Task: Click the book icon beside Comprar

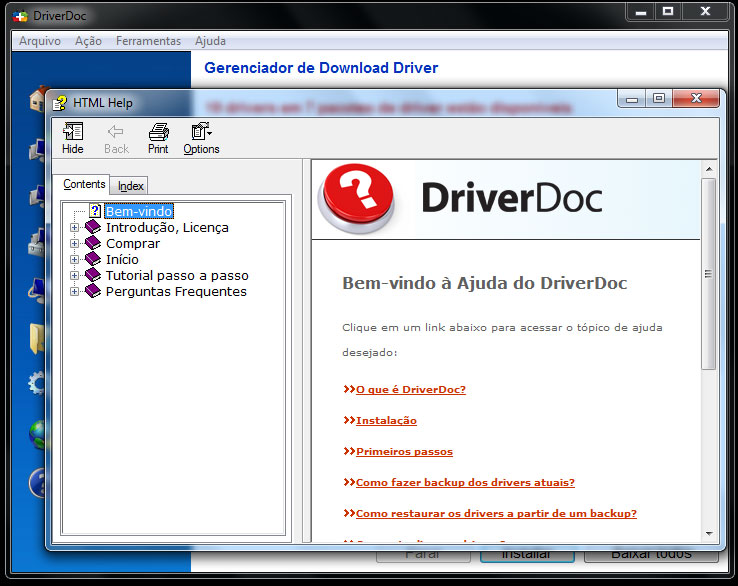Action: point(93,243)
